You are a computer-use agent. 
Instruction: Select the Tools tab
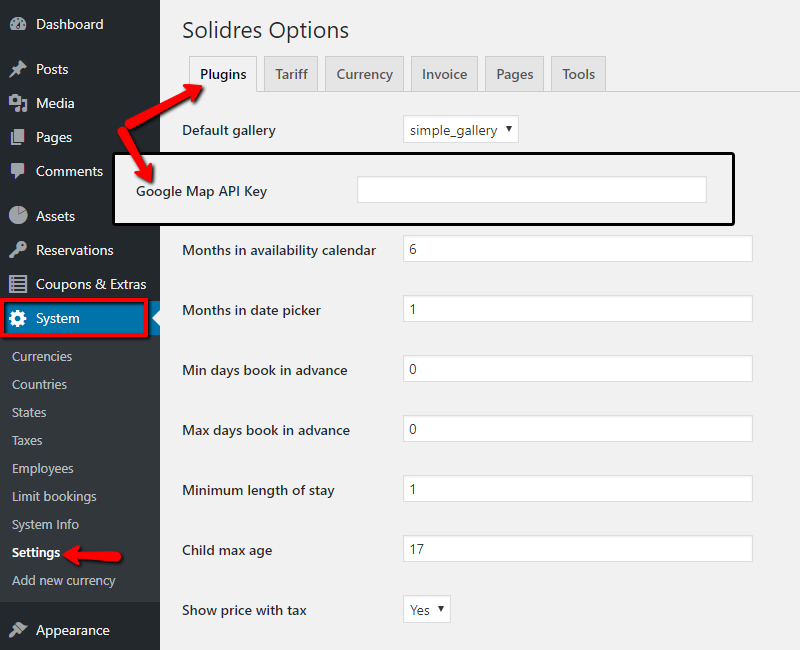point(577,73)
